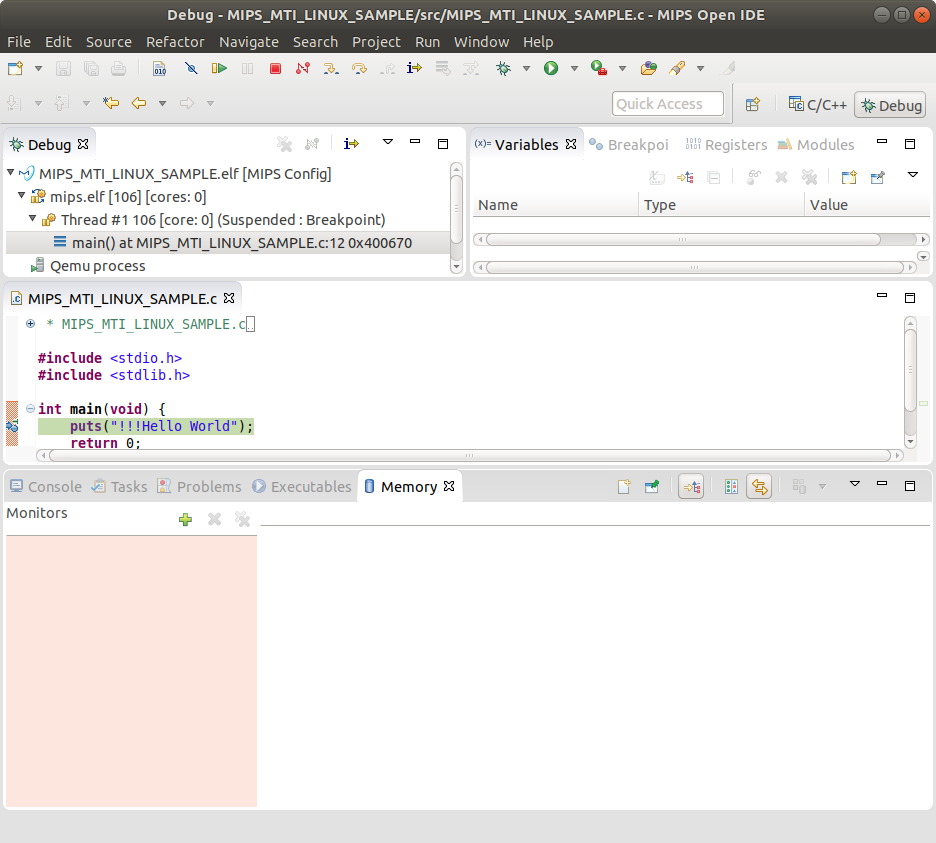Click the yellow Back navigation arrow
The image size is (936, 843).
139,103
